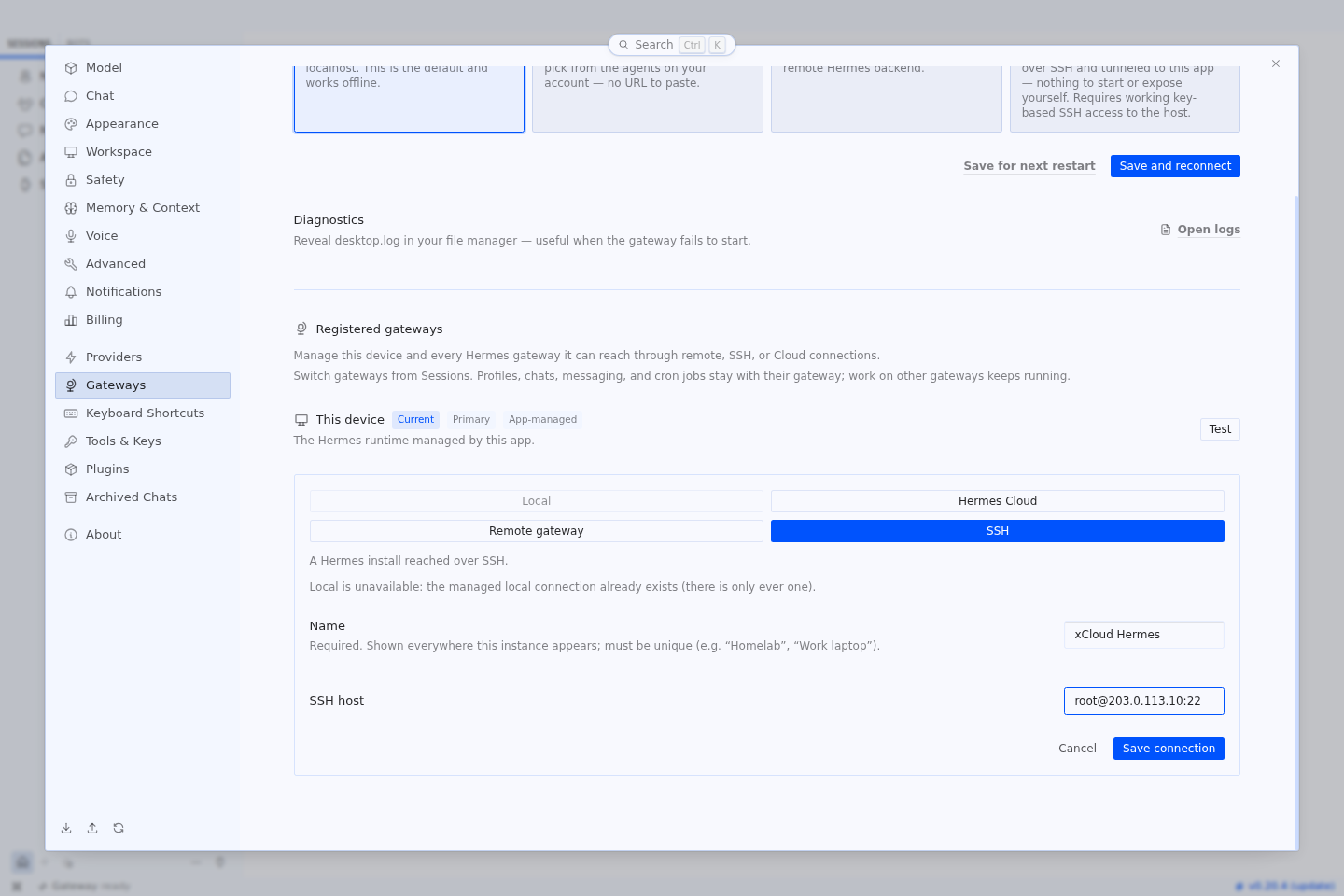Open Appearance settings
The height and width of the screenshot is (896, 1344).
pos(143,124)
